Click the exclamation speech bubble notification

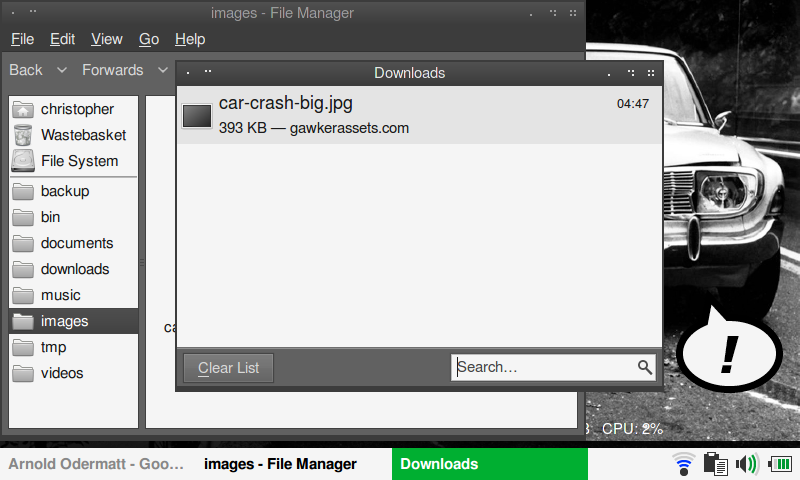(729, 349)
